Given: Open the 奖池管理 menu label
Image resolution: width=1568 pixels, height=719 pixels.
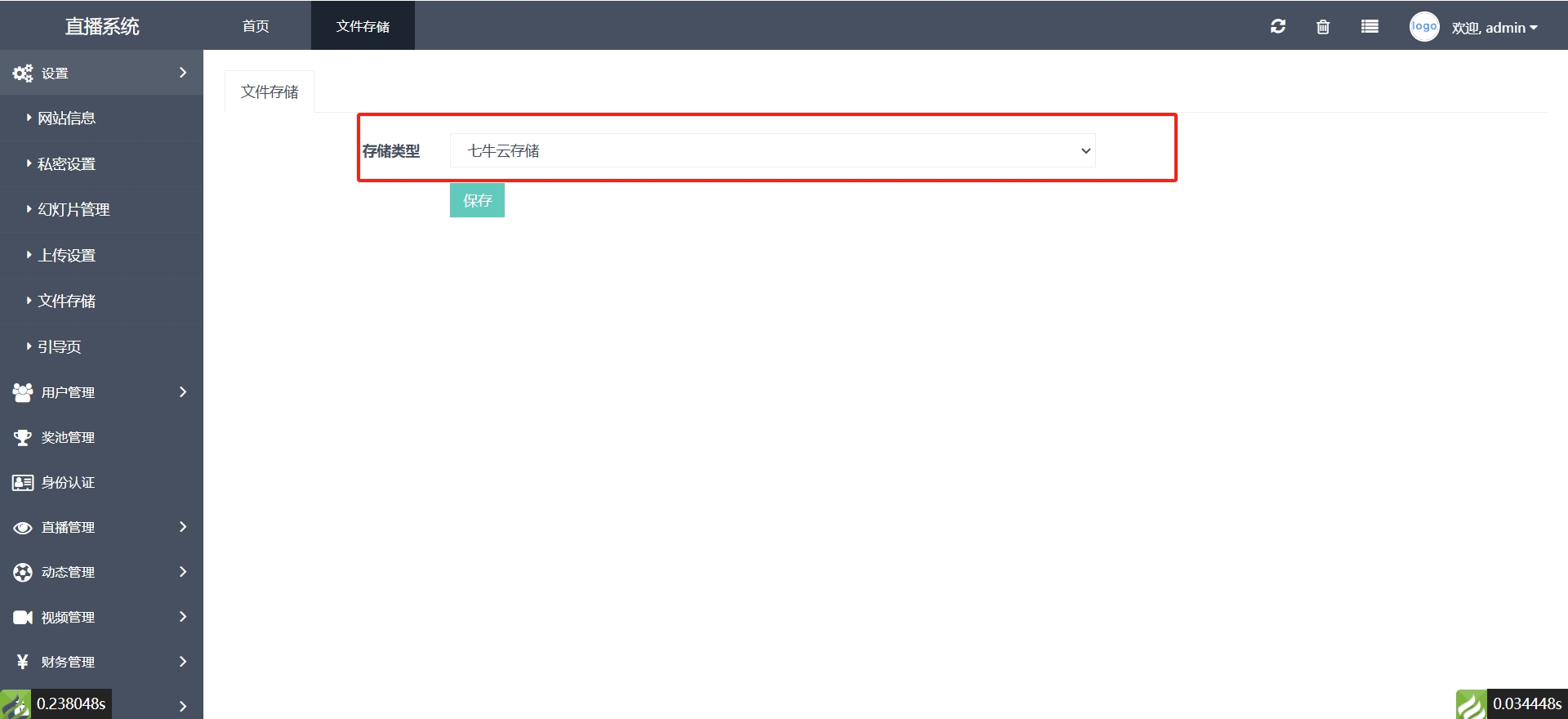Looking at the screenshot, I should click(68, 437).
